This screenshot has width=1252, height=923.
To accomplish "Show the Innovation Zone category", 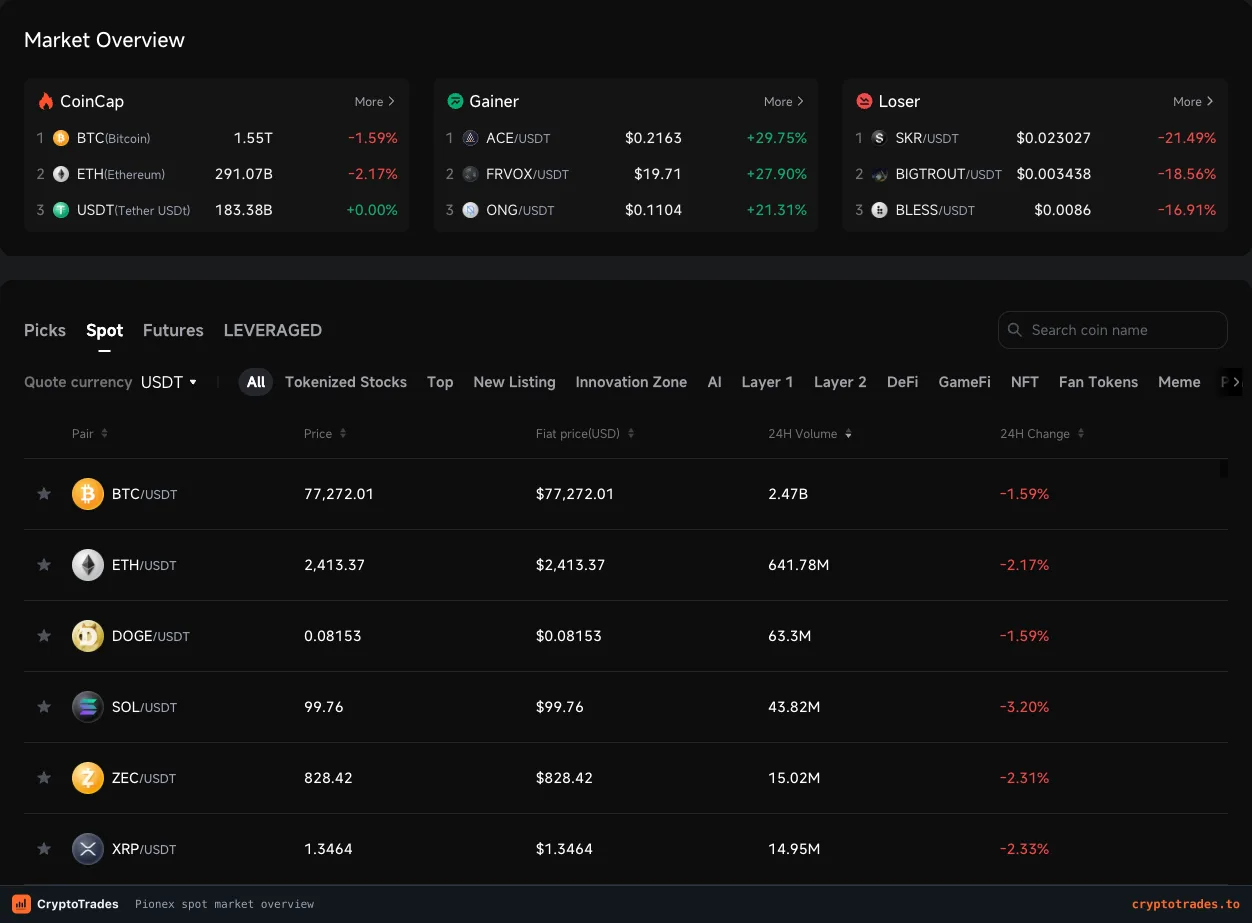I will click(631, 382).
